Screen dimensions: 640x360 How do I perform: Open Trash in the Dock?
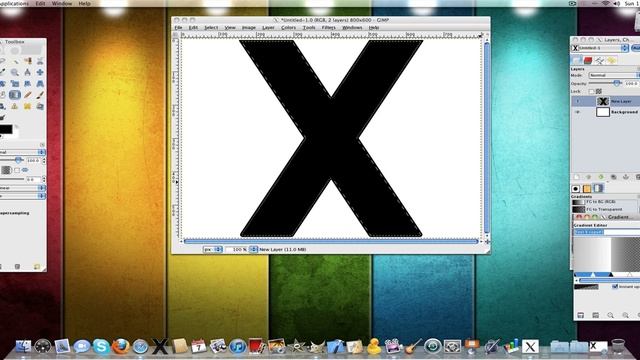pos(618,347)
